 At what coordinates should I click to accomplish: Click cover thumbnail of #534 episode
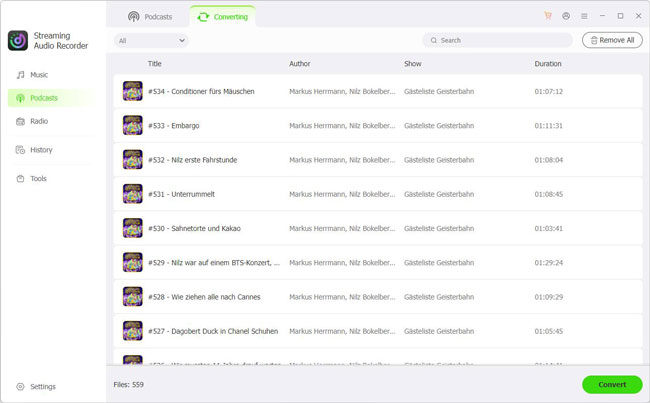133,91
